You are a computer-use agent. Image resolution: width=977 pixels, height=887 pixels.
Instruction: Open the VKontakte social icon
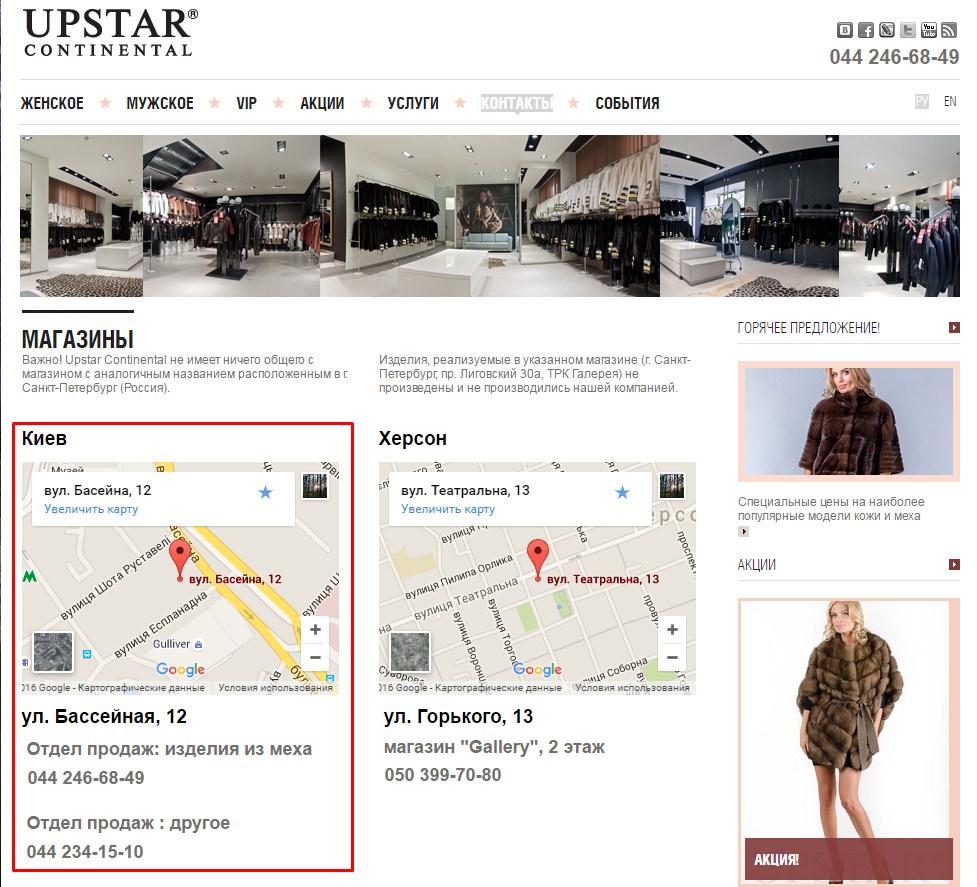point(845,30)
